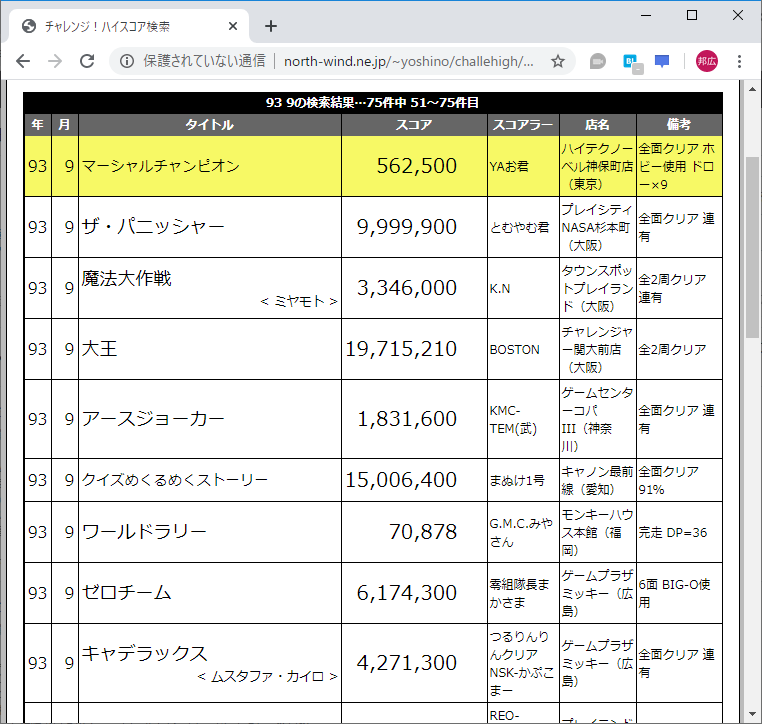The width and height of the screenshot is (762, 724).
Task: Click the 年 column header
Action: 37,125
